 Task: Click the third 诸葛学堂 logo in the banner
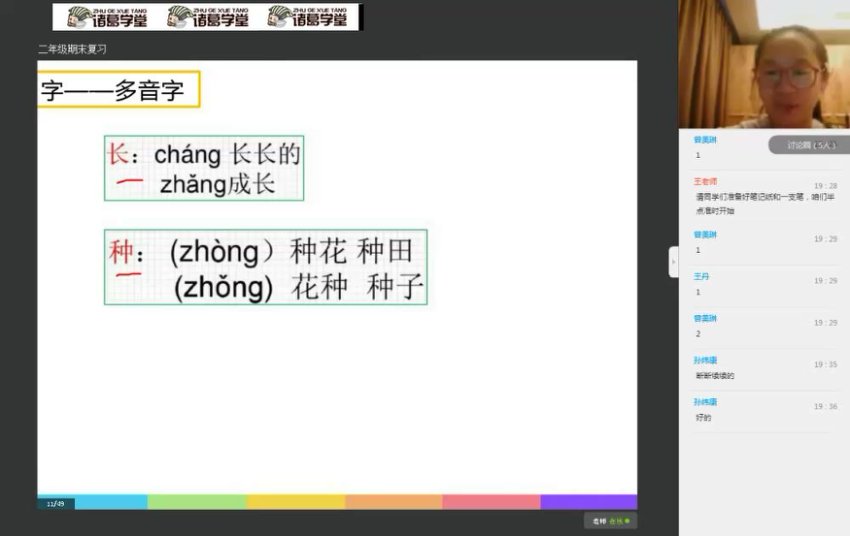tap(308, 17)
